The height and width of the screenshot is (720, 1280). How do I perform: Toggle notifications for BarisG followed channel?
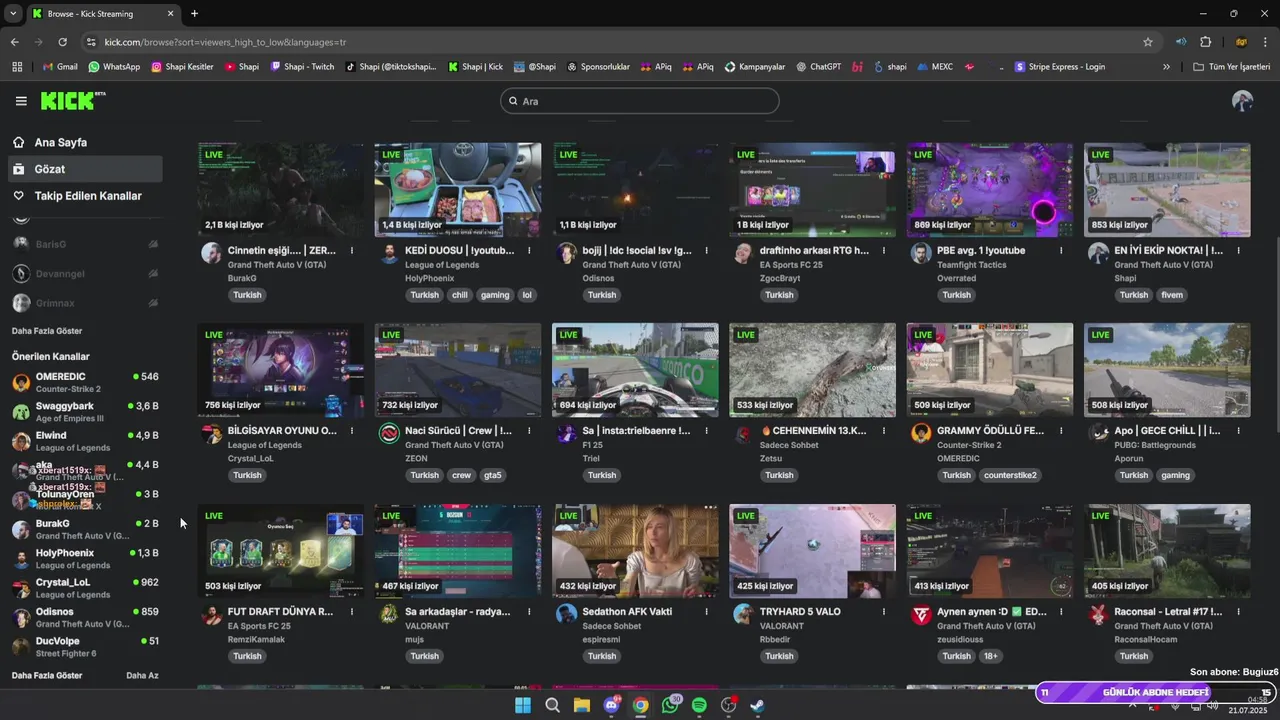coord(153,244)
